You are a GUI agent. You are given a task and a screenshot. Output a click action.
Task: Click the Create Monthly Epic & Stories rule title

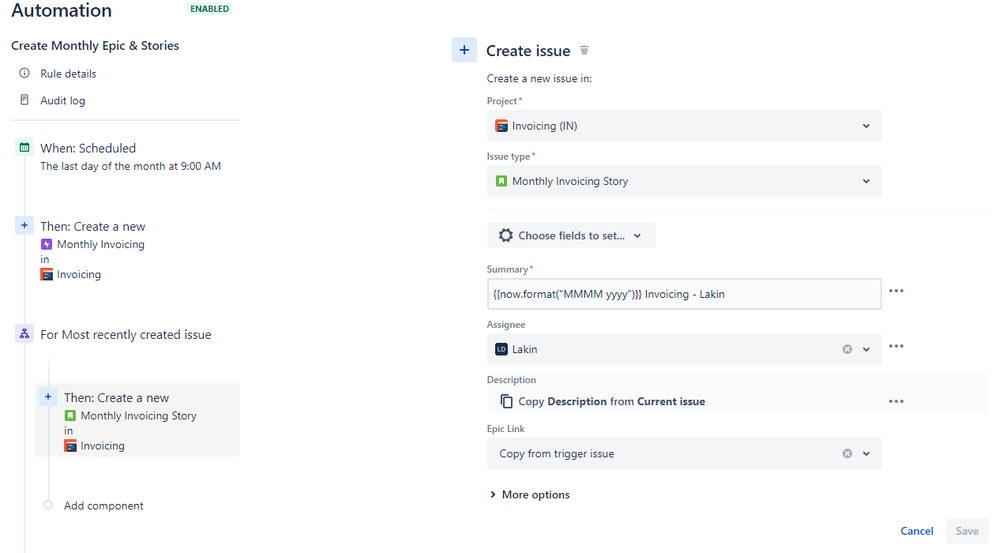tap(95, 46)
